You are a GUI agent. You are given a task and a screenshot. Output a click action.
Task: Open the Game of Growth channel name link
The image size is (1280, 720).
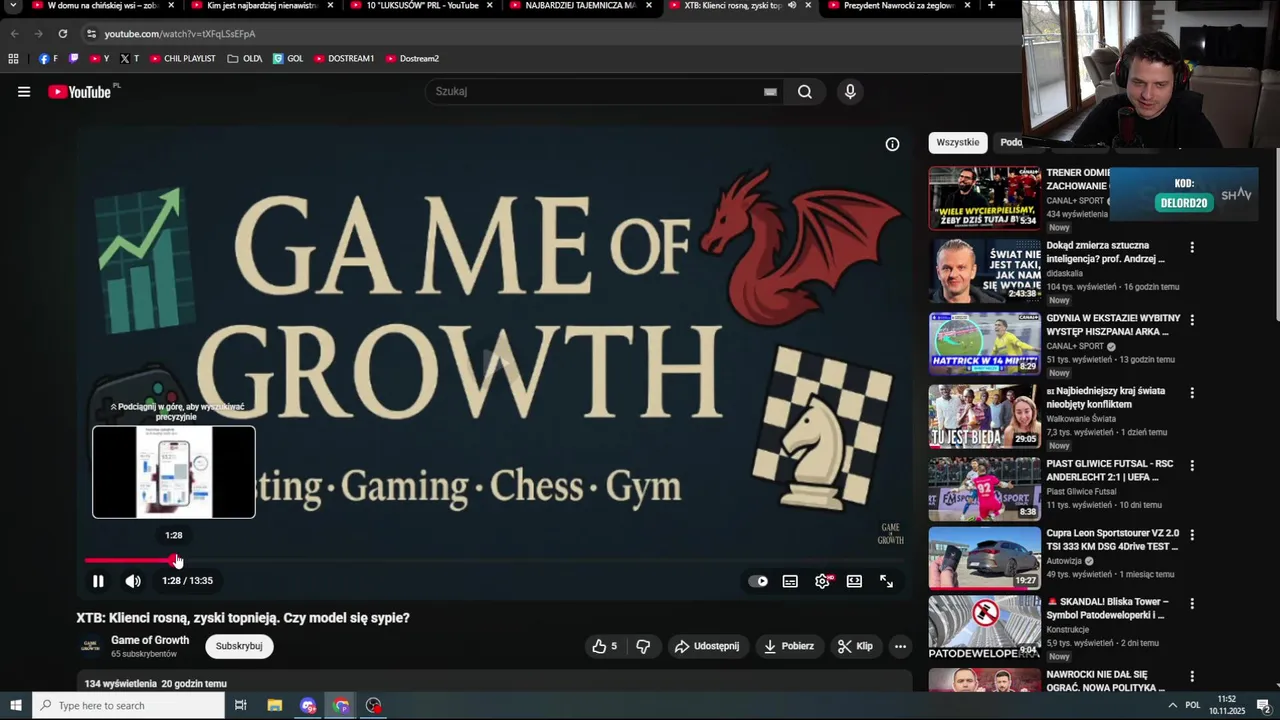pyautogui.click(x=150, y=640)
